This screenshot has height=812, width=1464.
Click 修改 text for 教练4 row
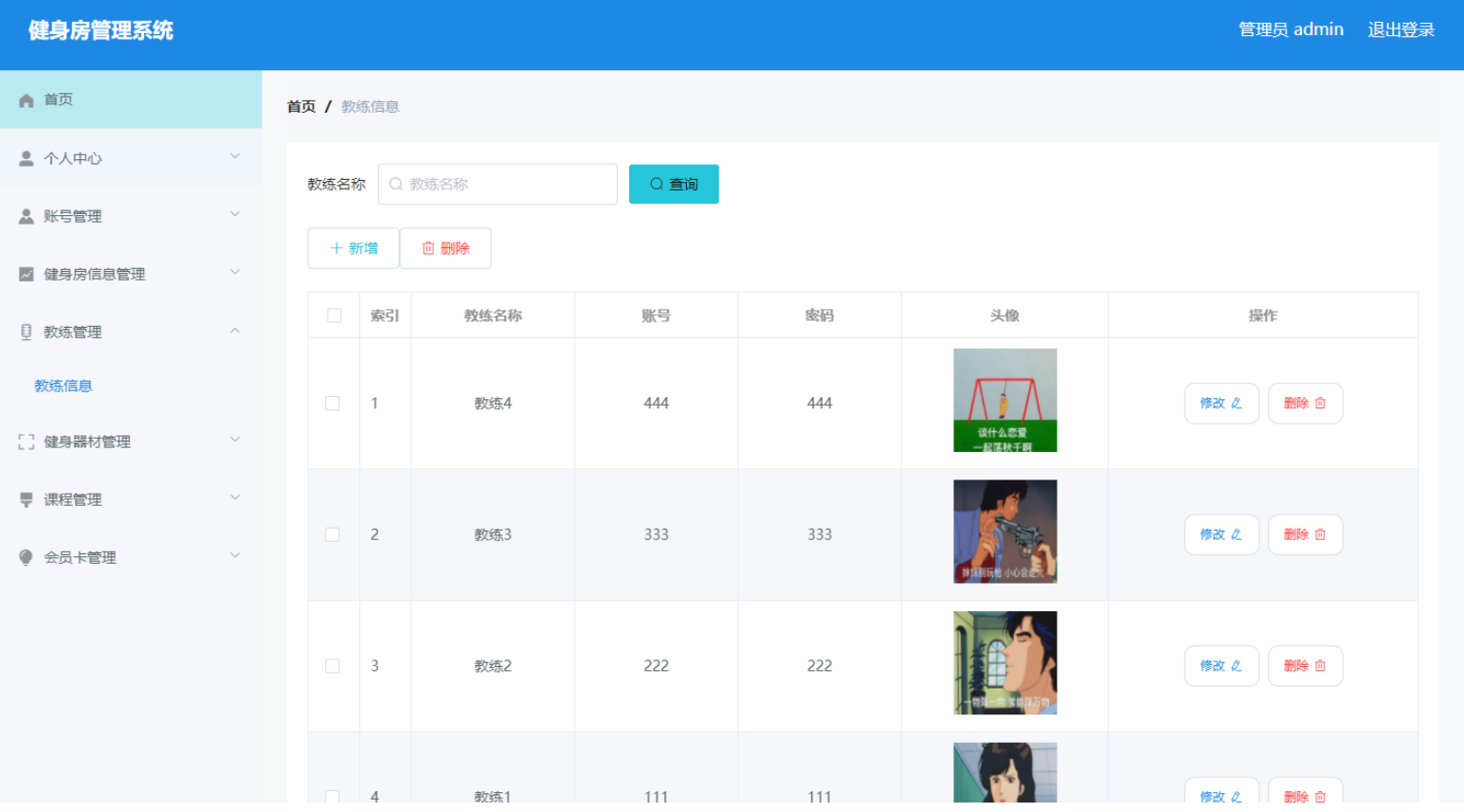pyautogui.click(x=1213, y=404)
